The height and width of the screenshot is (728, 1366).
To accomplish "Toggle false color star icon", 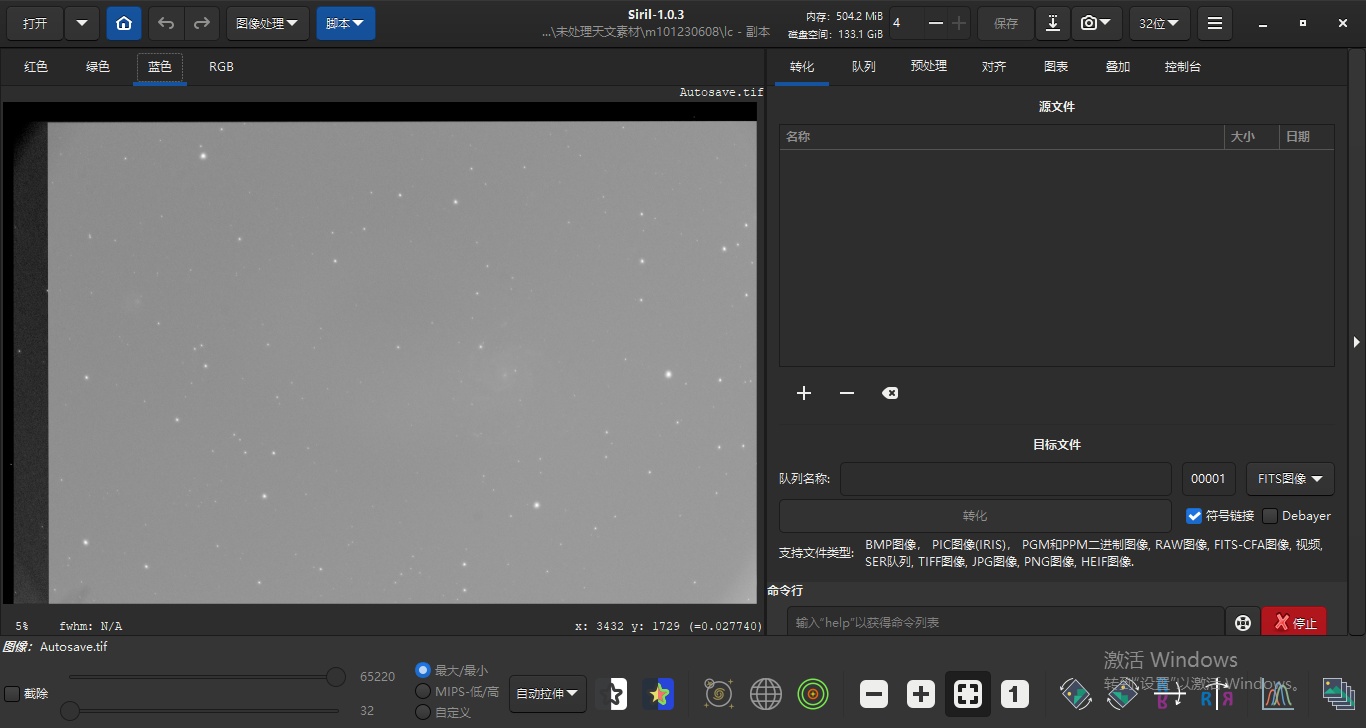I will 659,694.
